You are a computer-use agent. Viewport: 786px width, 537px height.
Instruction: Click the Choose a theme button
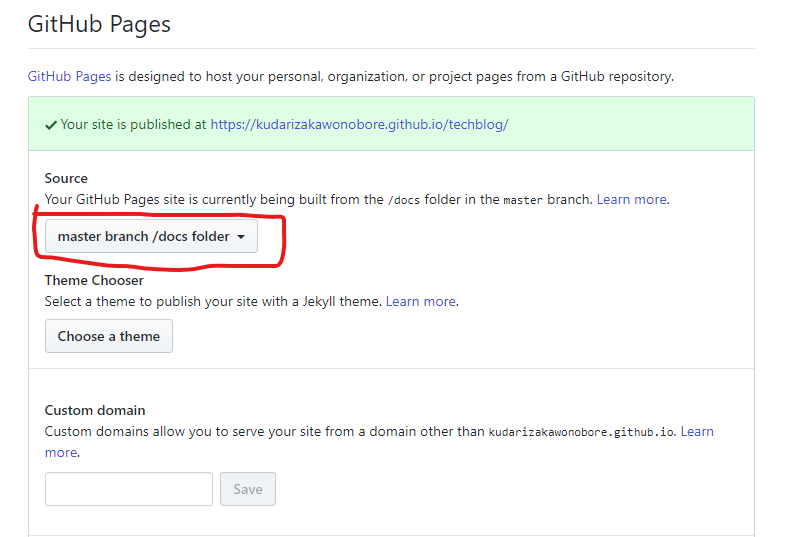pyautogui.click(x=109, y=336)
